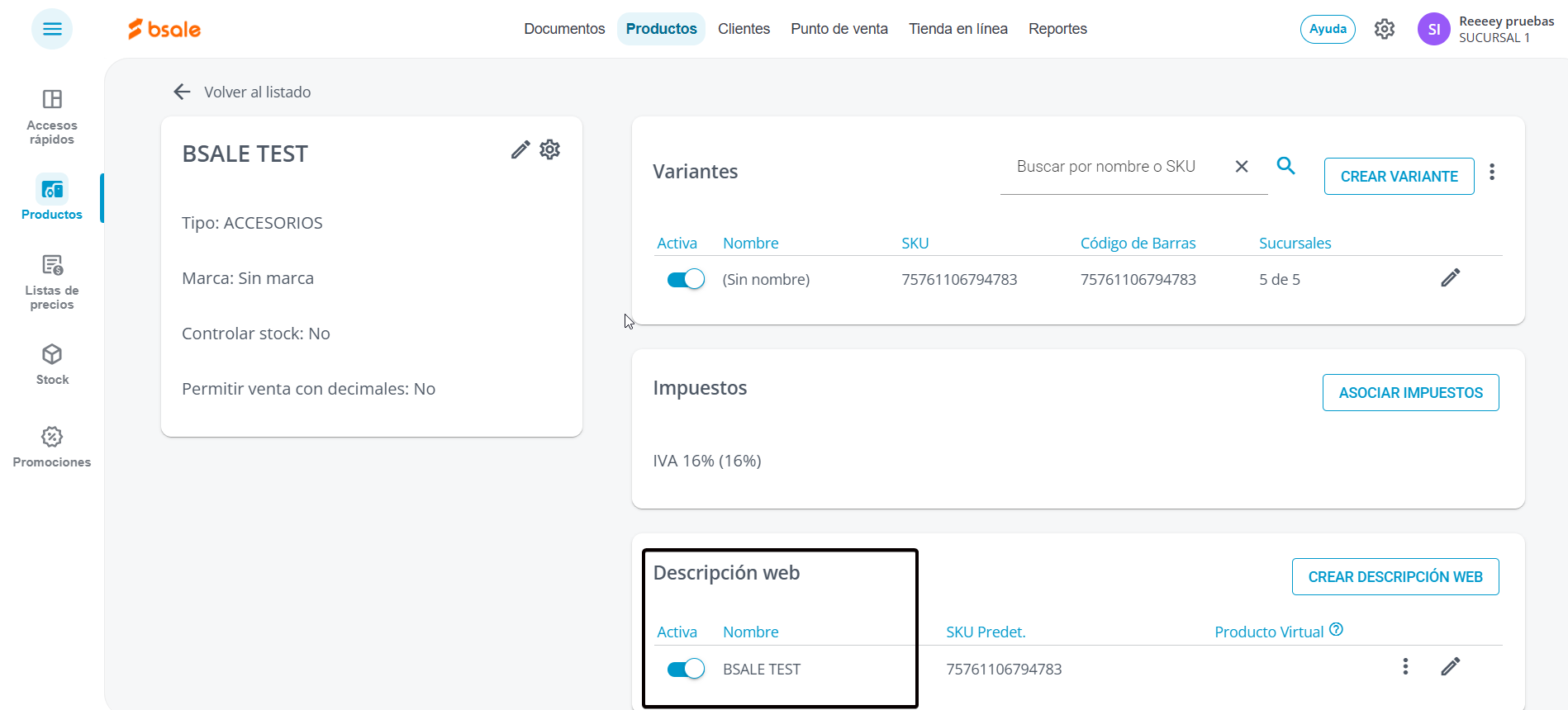Click the SKU Predet. column header
Viewport: 1568px width, 710px height.
click(986, 632)
